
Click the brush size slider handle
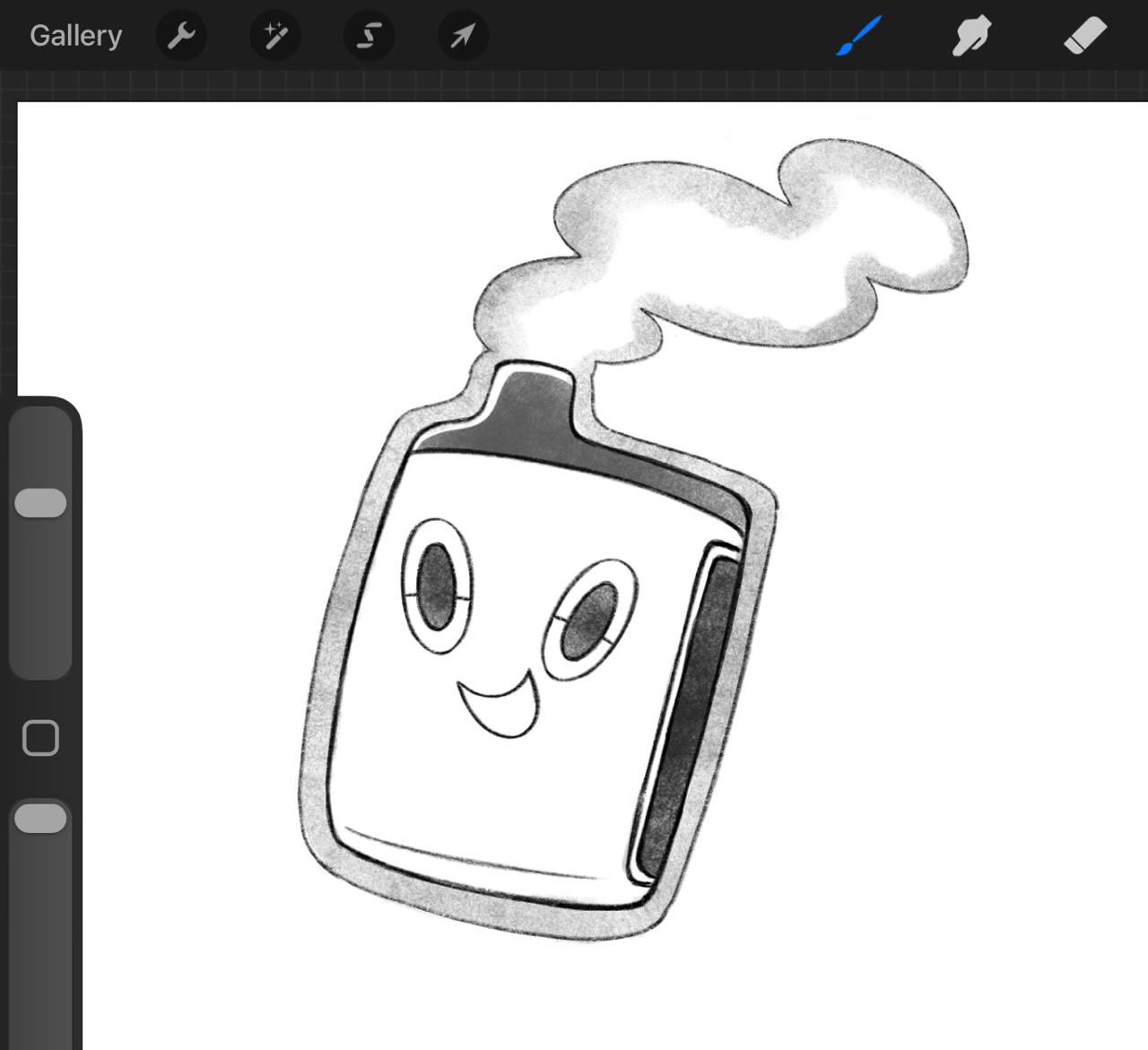coord(40,503)
